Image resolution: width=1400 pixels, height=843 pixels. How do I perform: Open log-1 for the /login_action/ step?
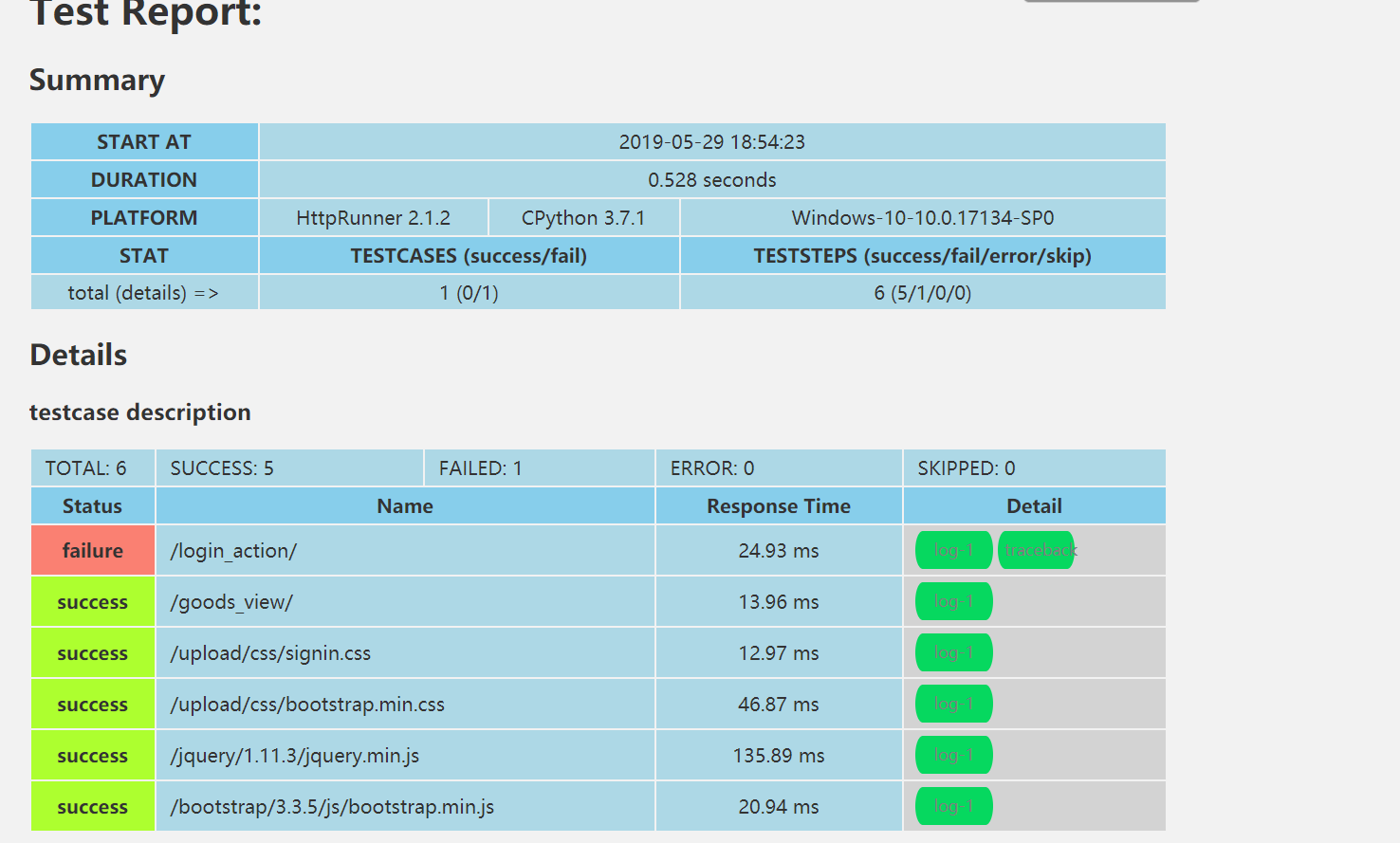953,550
